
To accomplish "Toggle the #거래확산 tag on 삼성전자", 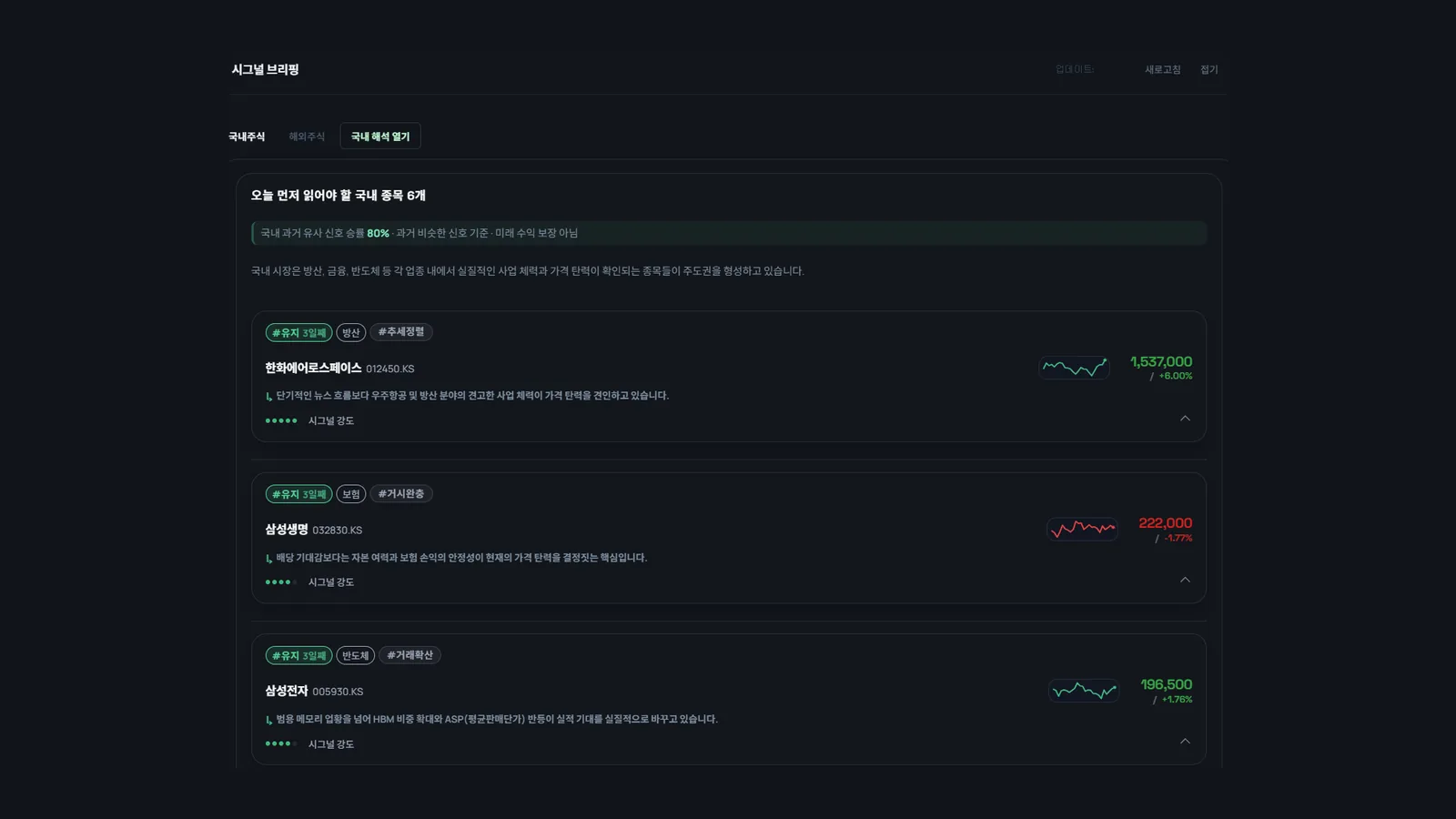I will (x=409, y=654).
